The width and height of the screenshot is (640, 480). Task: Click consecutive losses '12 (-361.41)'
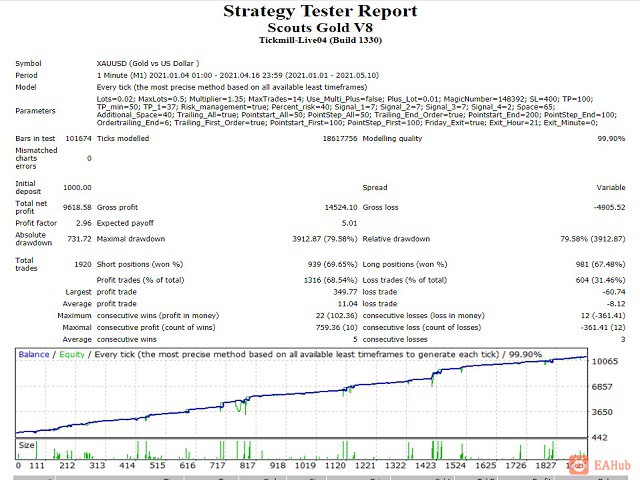(603, 316)
